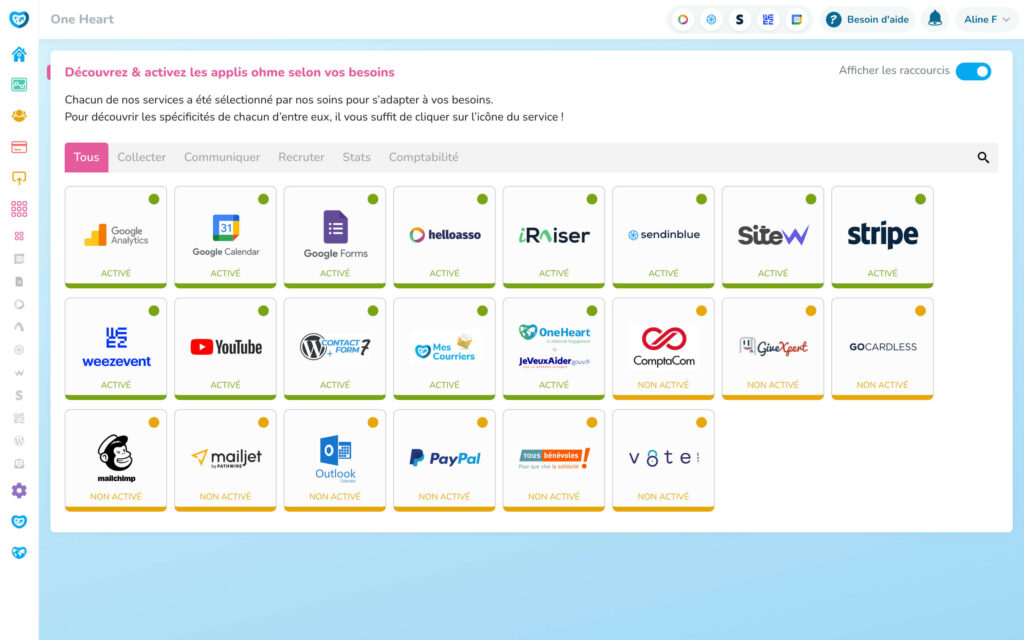1024x640 pixels.
Task: Open the pink apps grid in the sidebar
Action: click(x=19, y=209)
